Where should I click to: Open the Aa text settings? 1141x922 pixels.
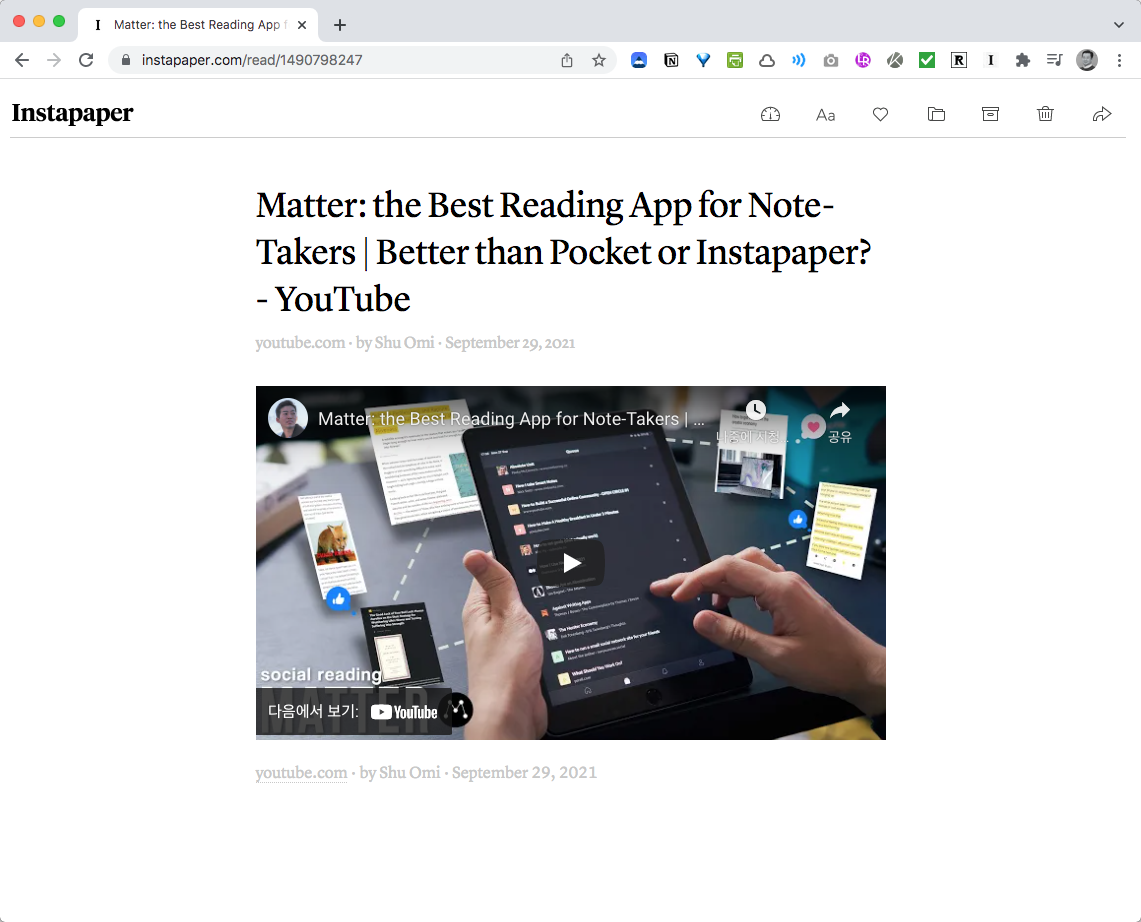tap(825, 115)
